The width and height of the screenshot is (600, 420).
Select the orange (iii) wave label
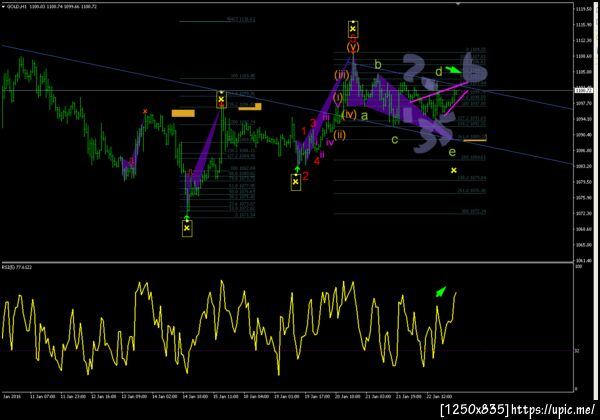(x=341, y=75)
